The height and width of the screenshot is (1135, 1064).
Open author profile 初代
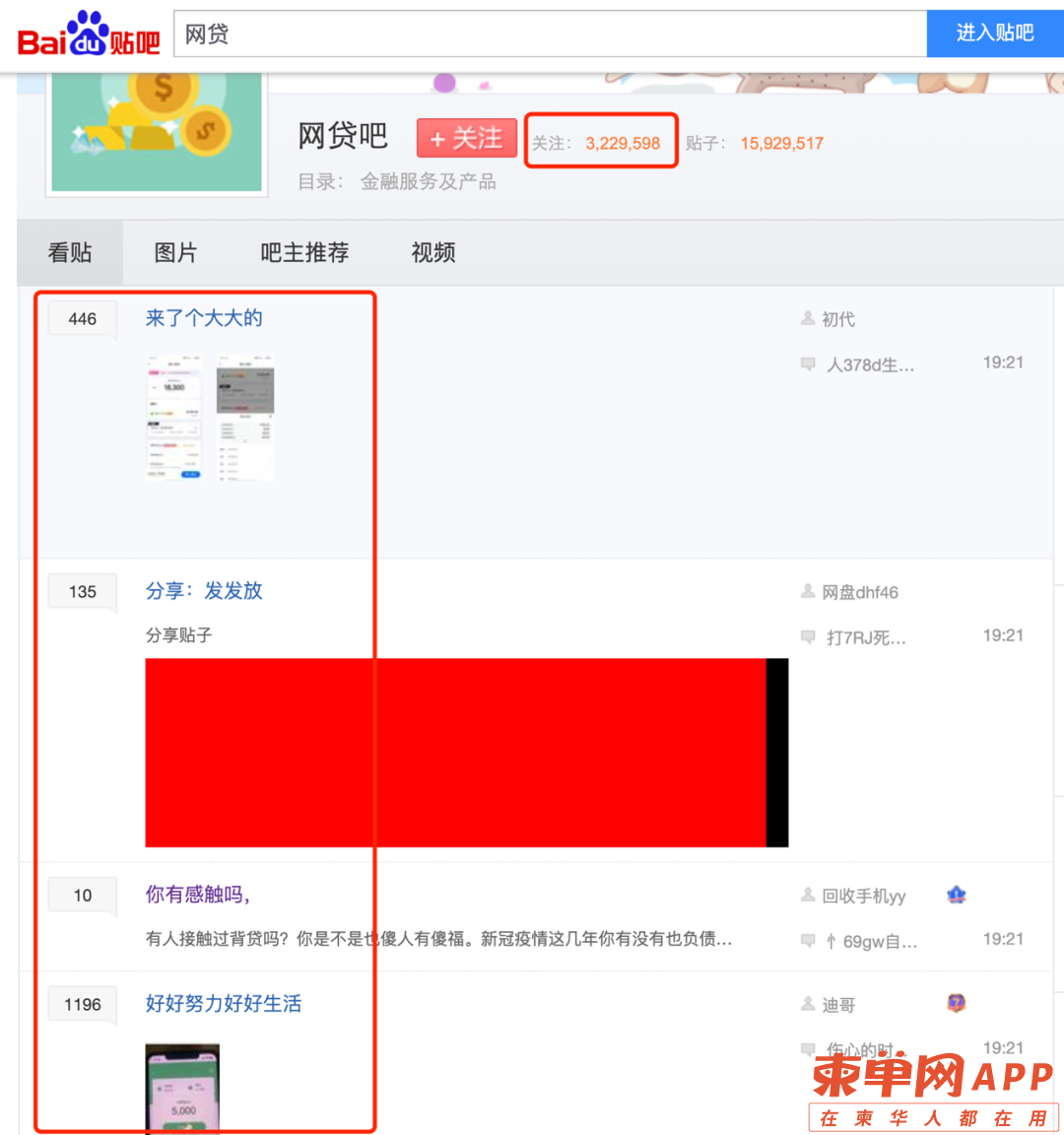[838, 319]
